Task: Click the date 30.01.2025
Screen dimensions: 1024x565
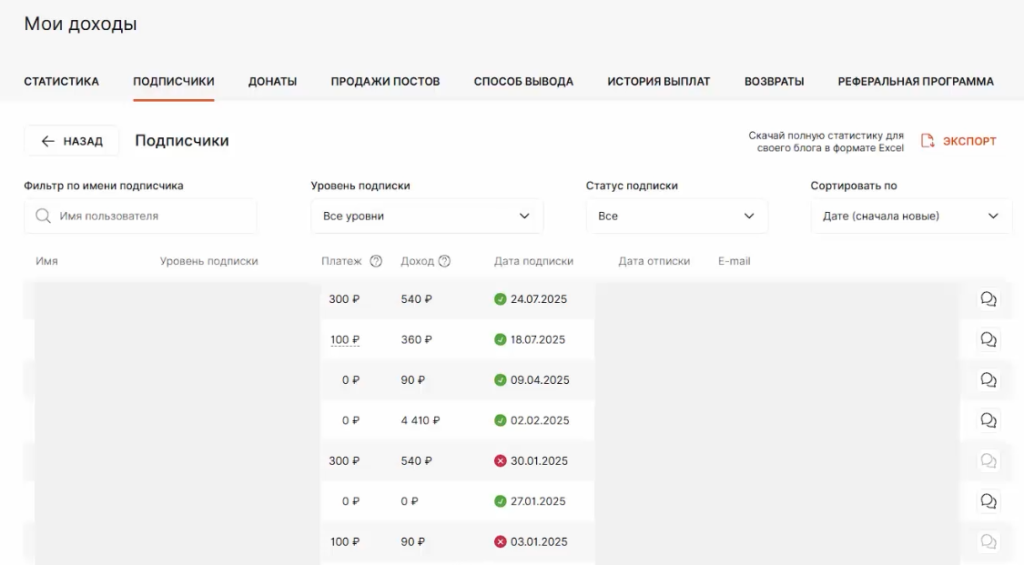Action: pyautogui.click(x=539, y=461)
